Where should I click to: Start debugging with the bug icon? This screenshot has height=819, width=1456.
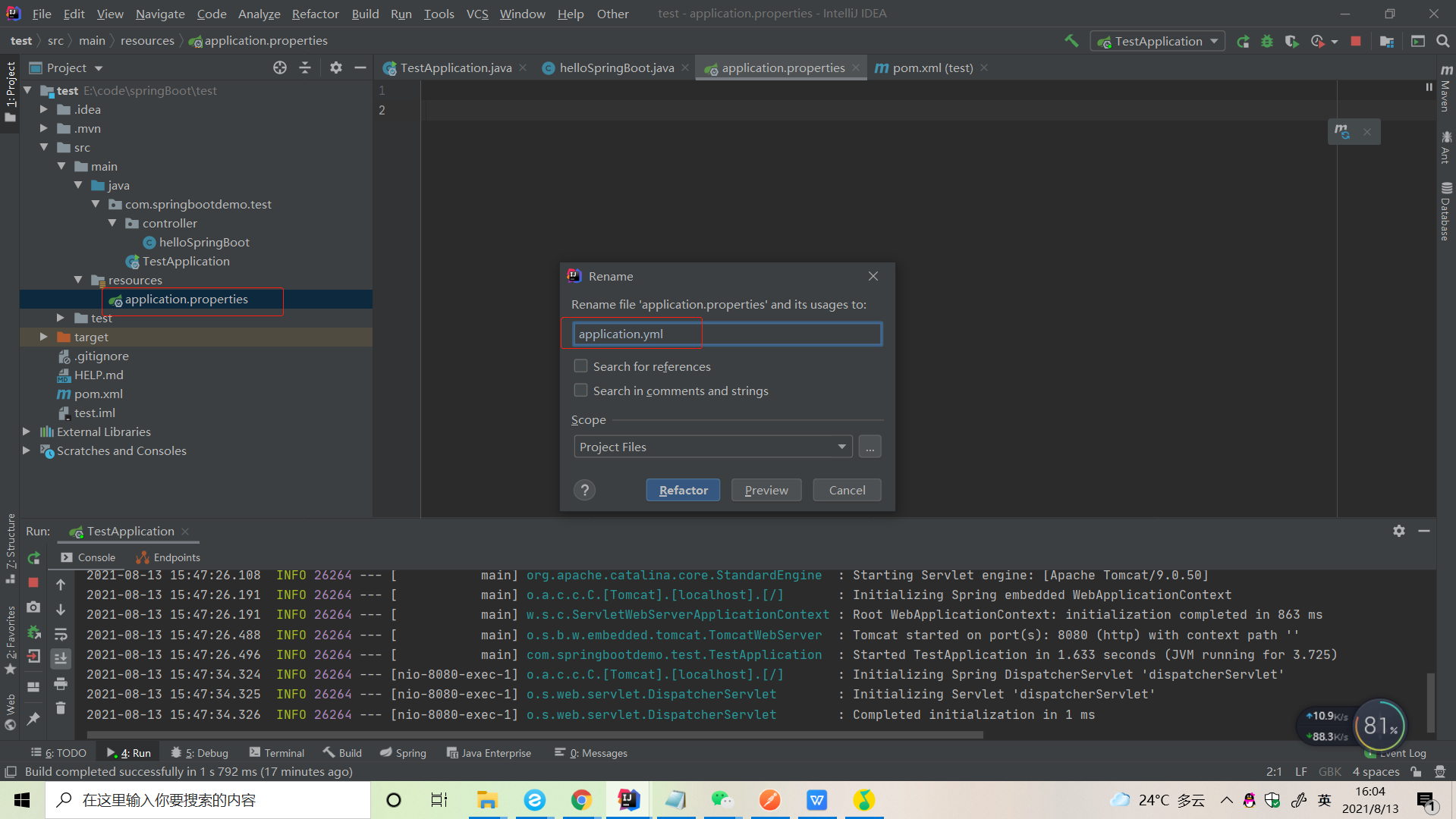coord(1267,41)
